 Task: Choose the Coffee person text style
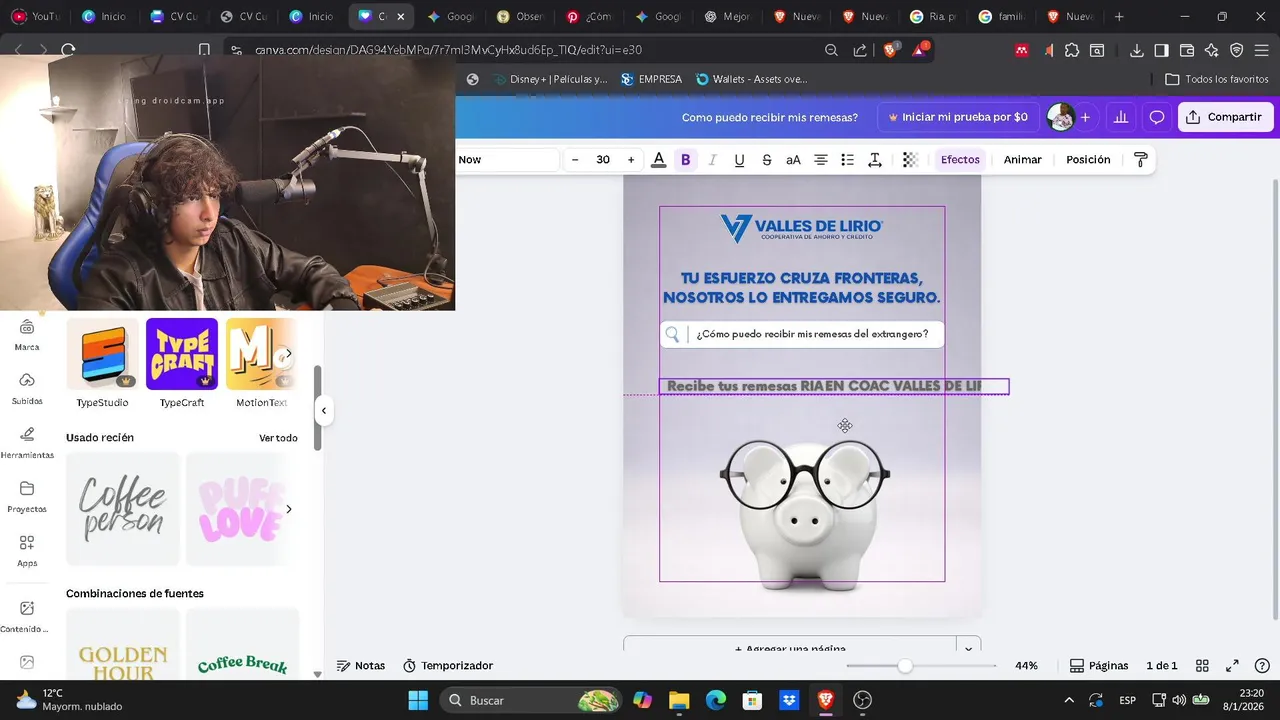(123, 509)
